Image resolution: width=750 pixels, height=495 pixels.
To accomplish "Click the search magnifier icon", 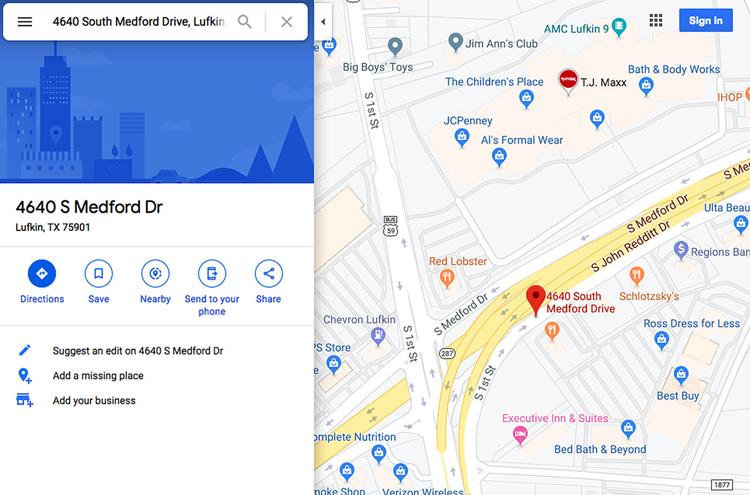I will (244, 22).
